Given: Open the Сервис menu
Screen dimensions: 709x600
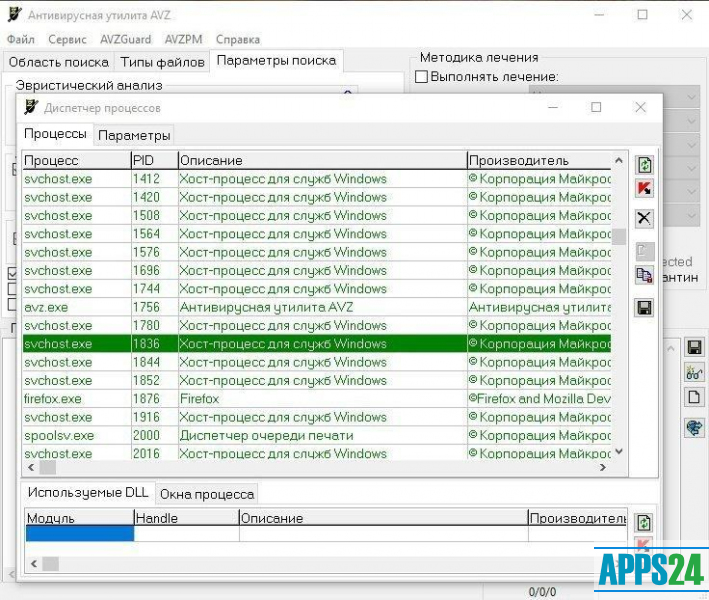Looking at the screenshot, I should (x=67, y=39).
